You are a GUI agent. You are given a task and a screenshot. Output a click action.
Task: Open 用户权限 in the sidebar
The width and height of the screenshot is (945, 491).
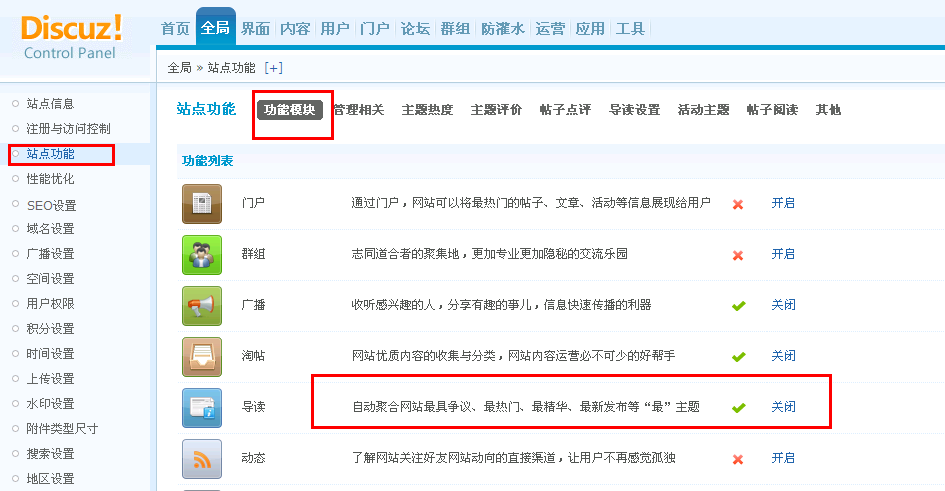click(50, 304)
